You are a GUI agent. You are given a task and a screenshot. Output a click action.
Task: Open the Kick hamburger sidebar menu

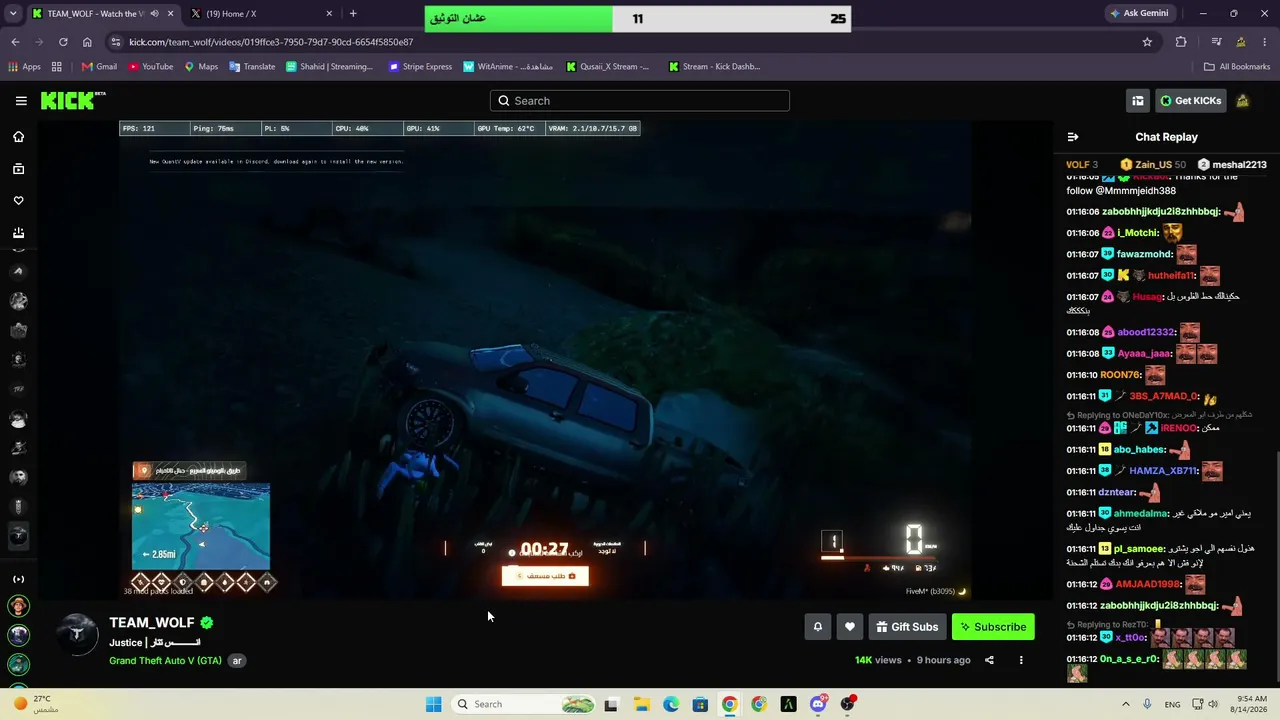coord(21,101)
